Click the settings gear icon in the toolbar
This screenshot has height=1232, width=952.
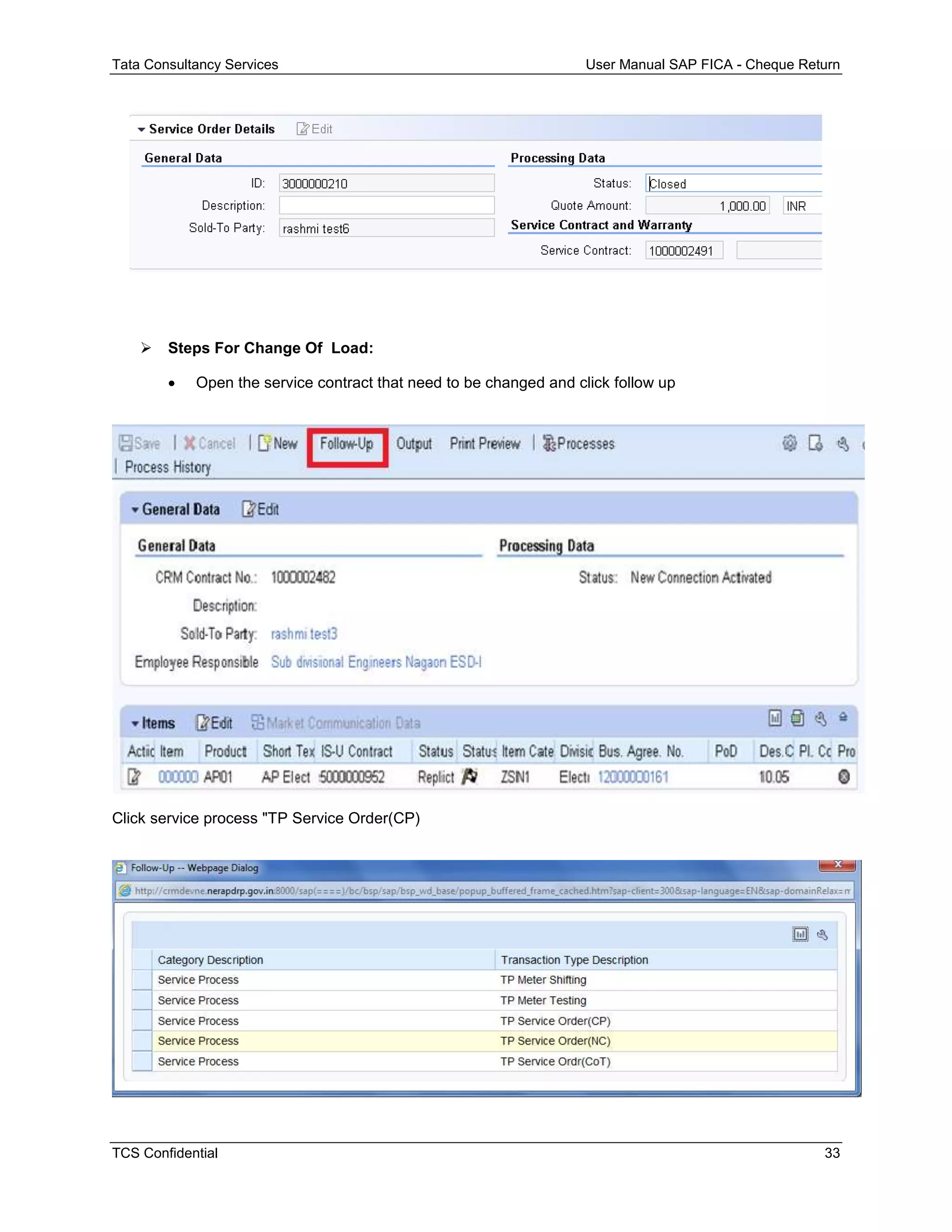pos(790,444)
